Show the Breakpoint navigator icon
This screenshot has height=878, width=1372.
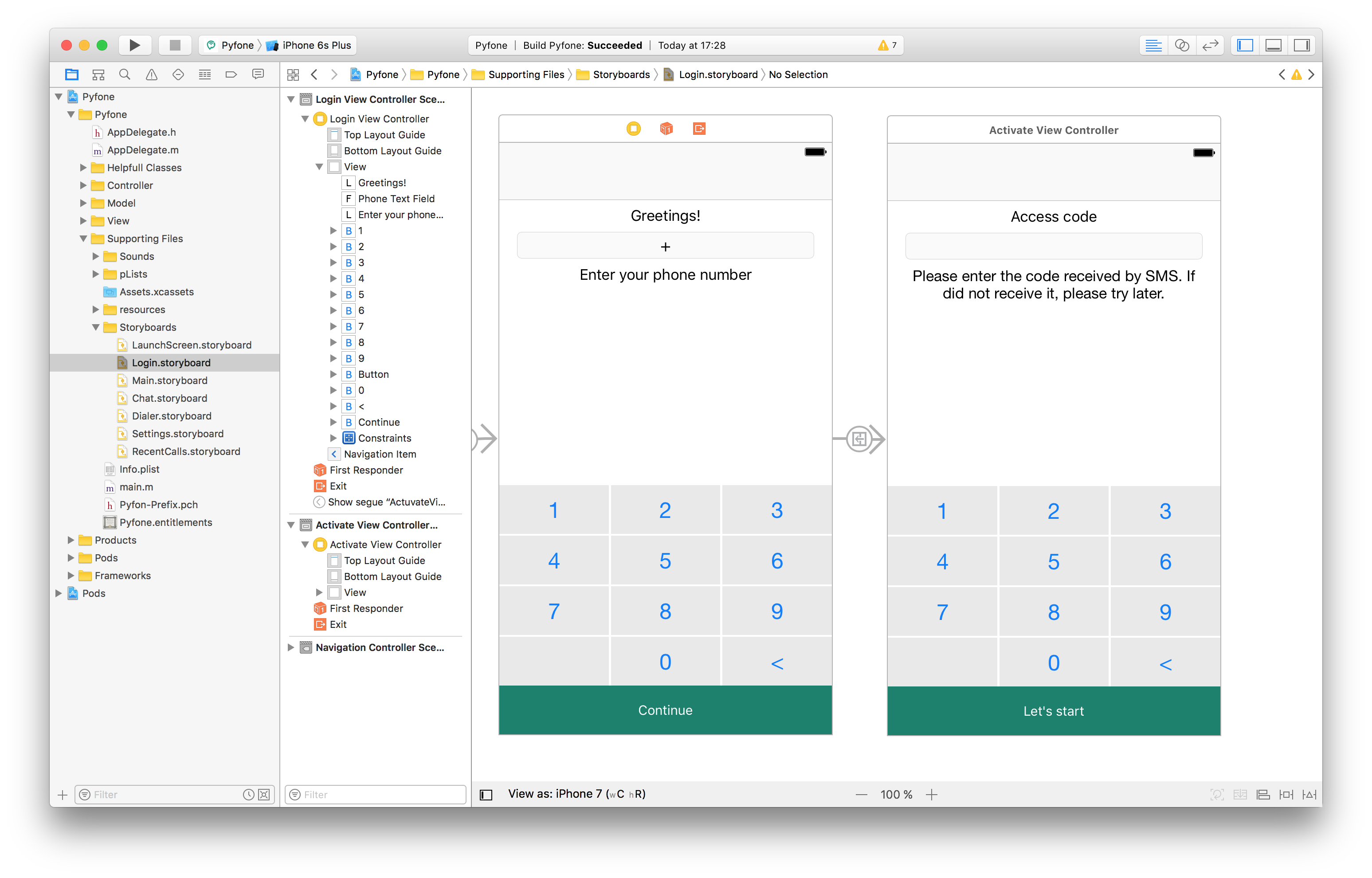pyautogui.click(x=231, y=74)
